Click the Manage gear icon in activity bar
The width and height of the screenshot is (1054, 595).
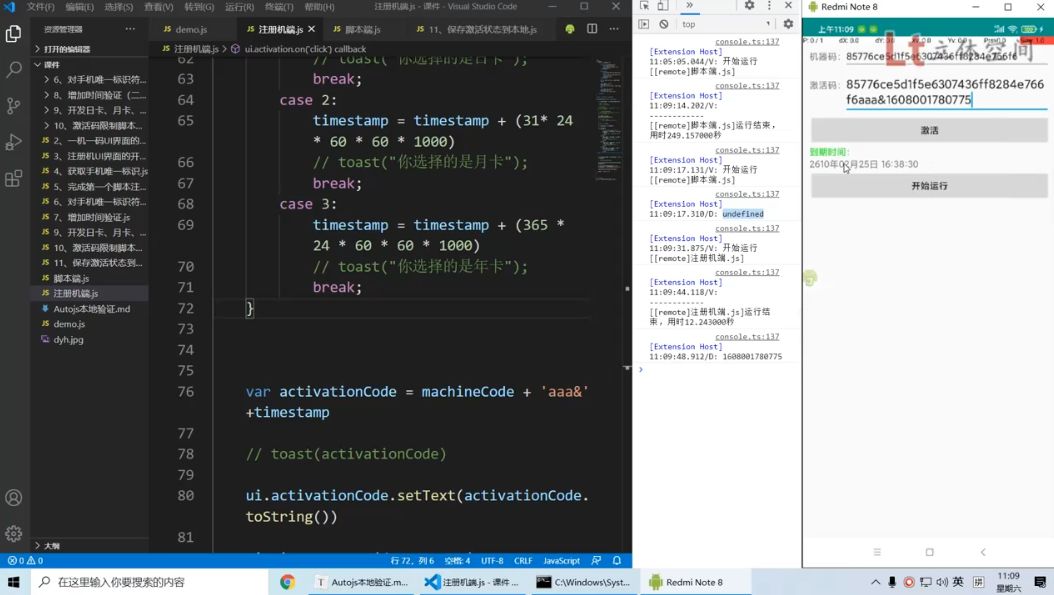(x=14, y=534)
